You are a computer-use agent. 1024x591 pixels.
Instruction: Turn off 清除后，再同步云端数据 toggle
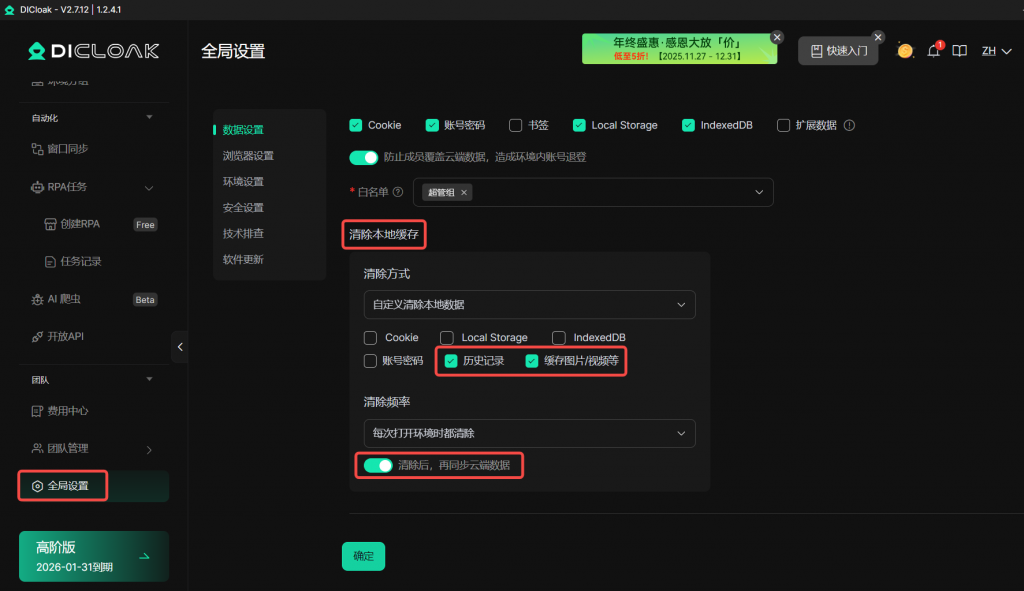pyautogui.click(x=378, y=465)
